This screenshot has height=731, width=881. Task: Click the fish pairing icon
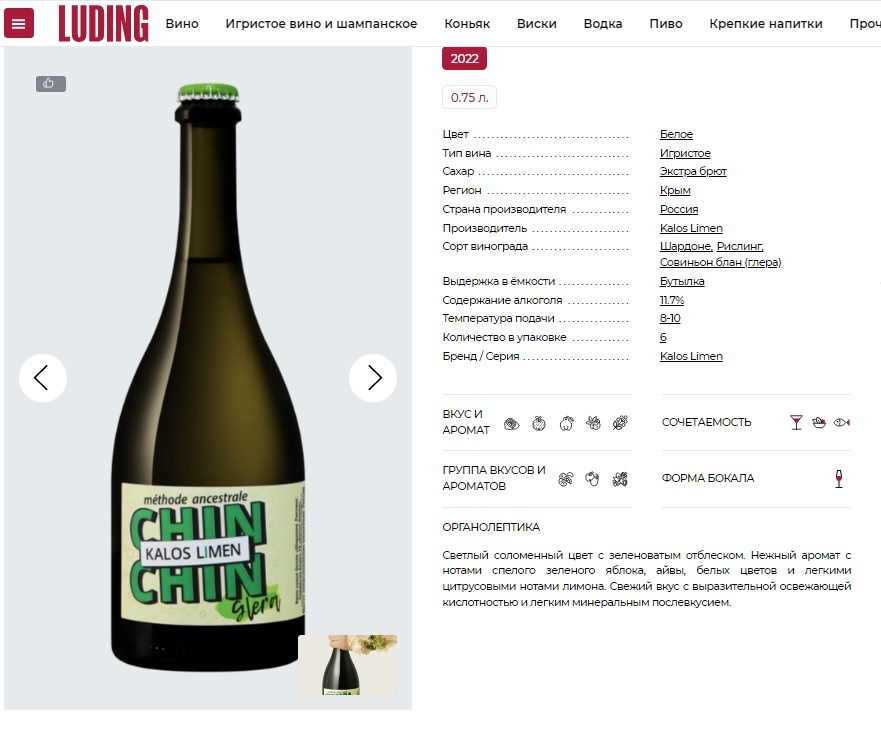click(842, 423)
